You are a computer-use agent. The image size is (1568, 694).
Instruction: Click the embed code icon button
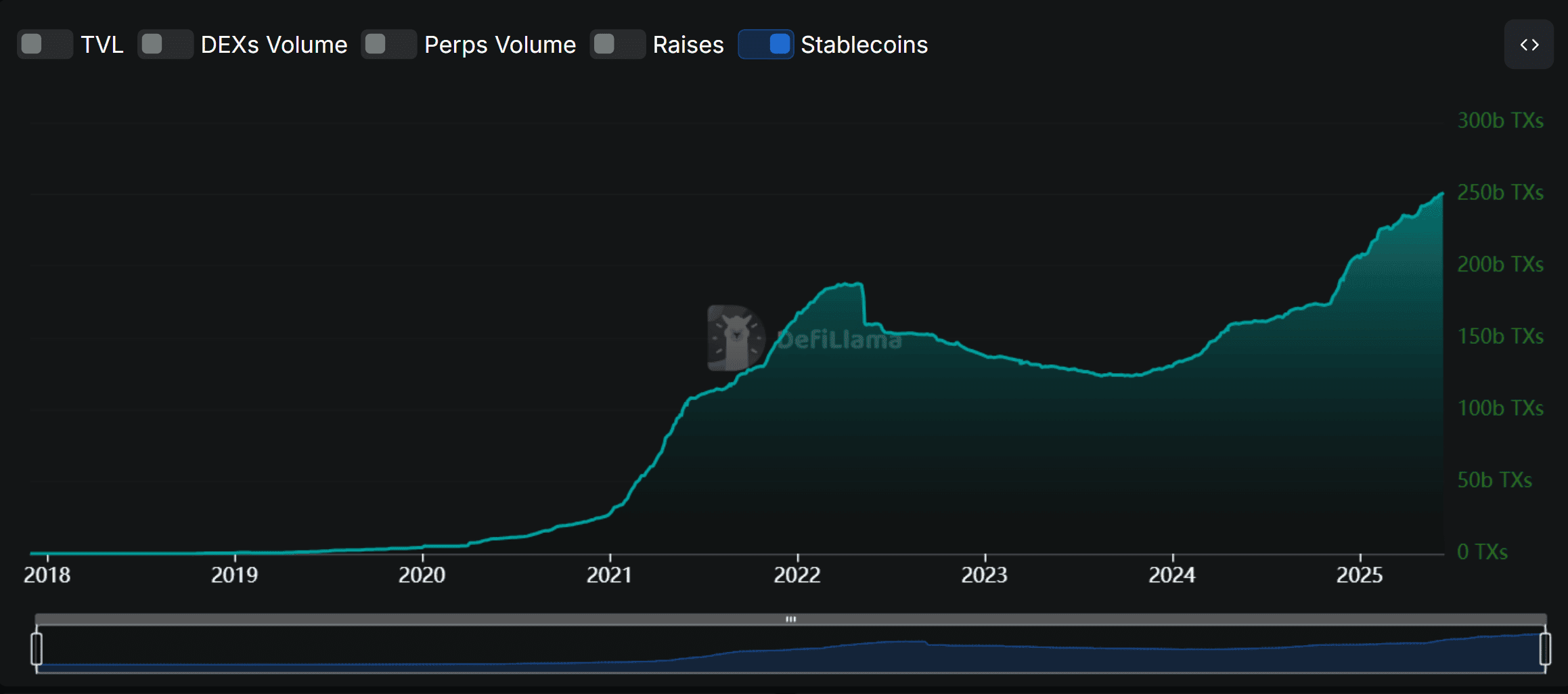tap(1529, 45)
